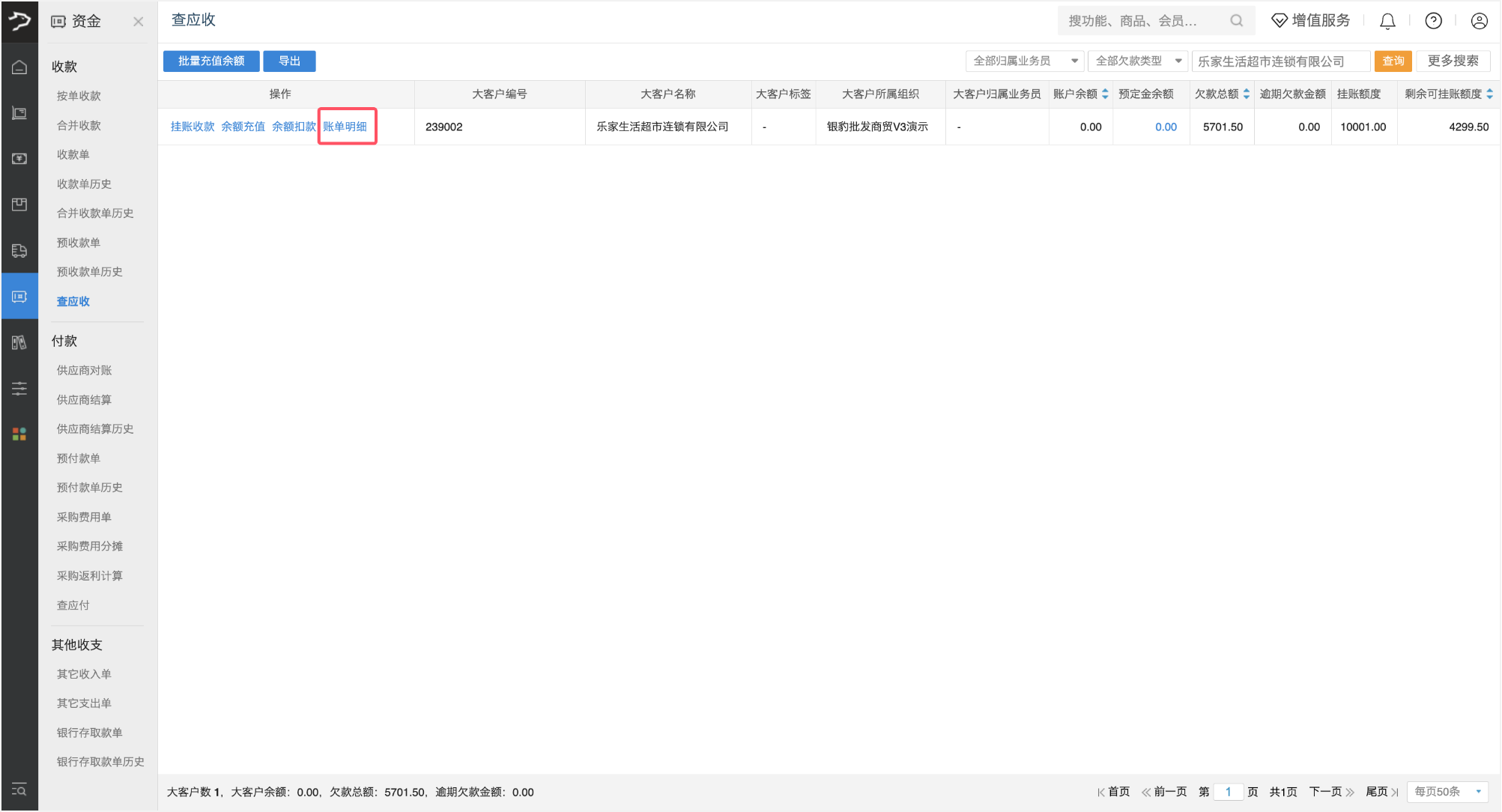Select 供应商对账 in the sidebar menu

pos(84,370)
